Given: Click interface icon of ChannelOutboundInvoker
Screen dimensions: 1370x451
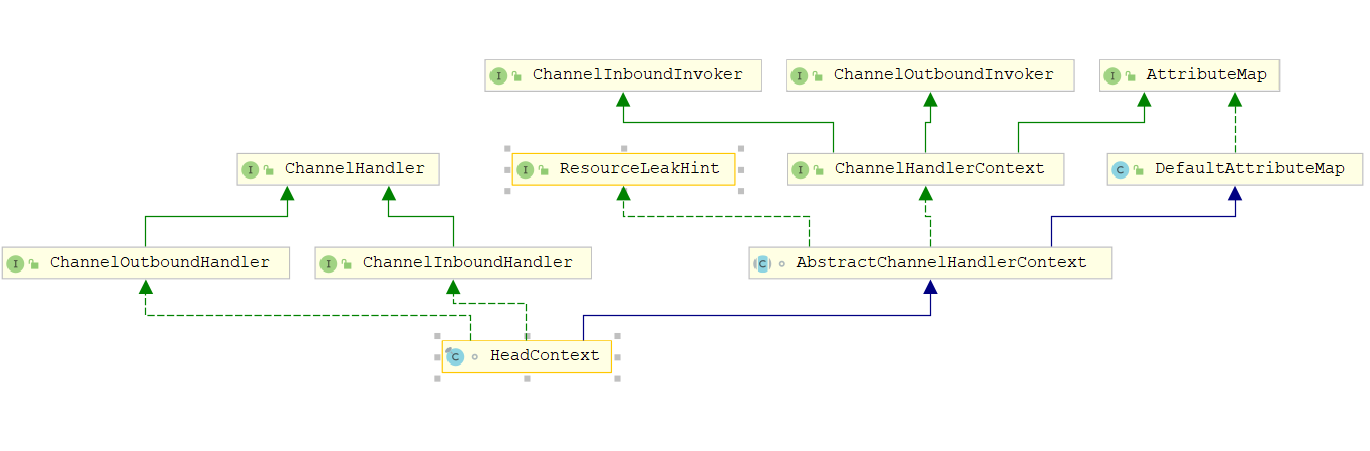Looking at the screenshot, I should pos(799,76).
